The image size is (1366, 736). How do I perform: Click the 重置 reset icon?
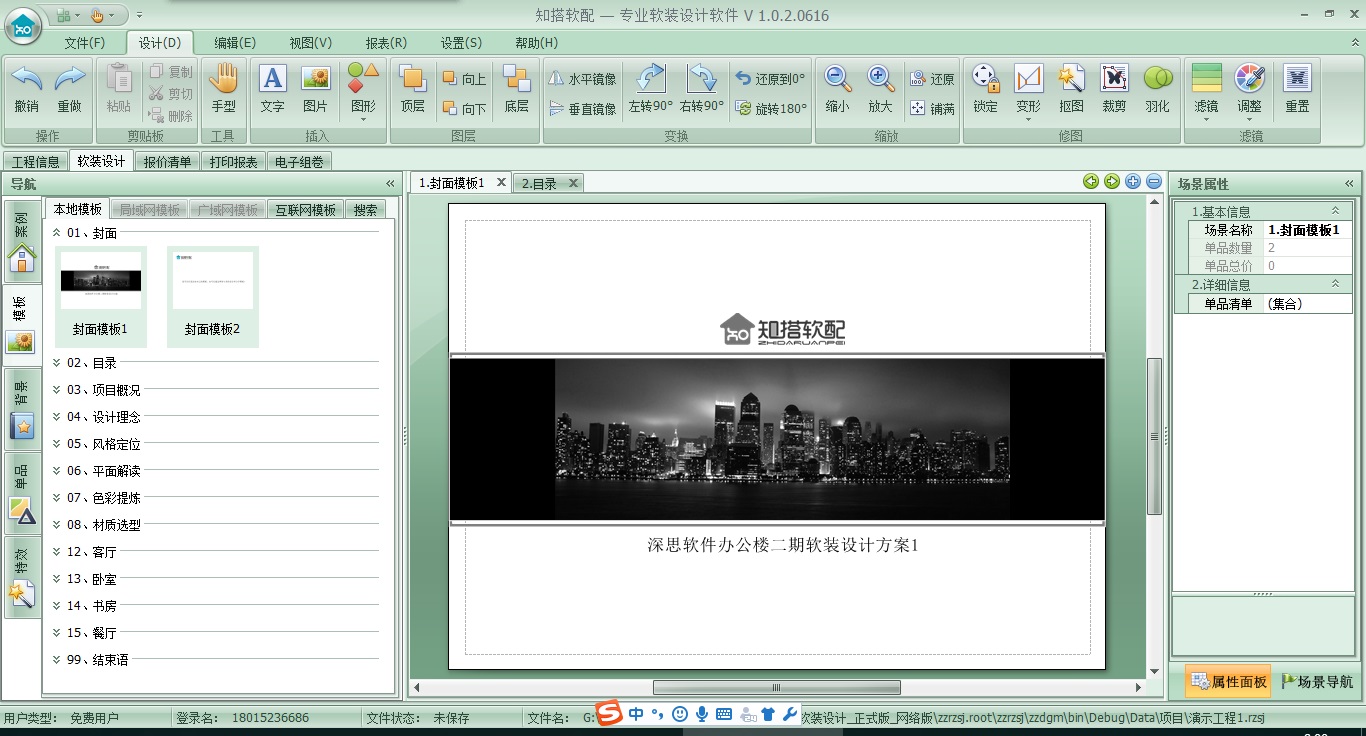click(1297, 88)
